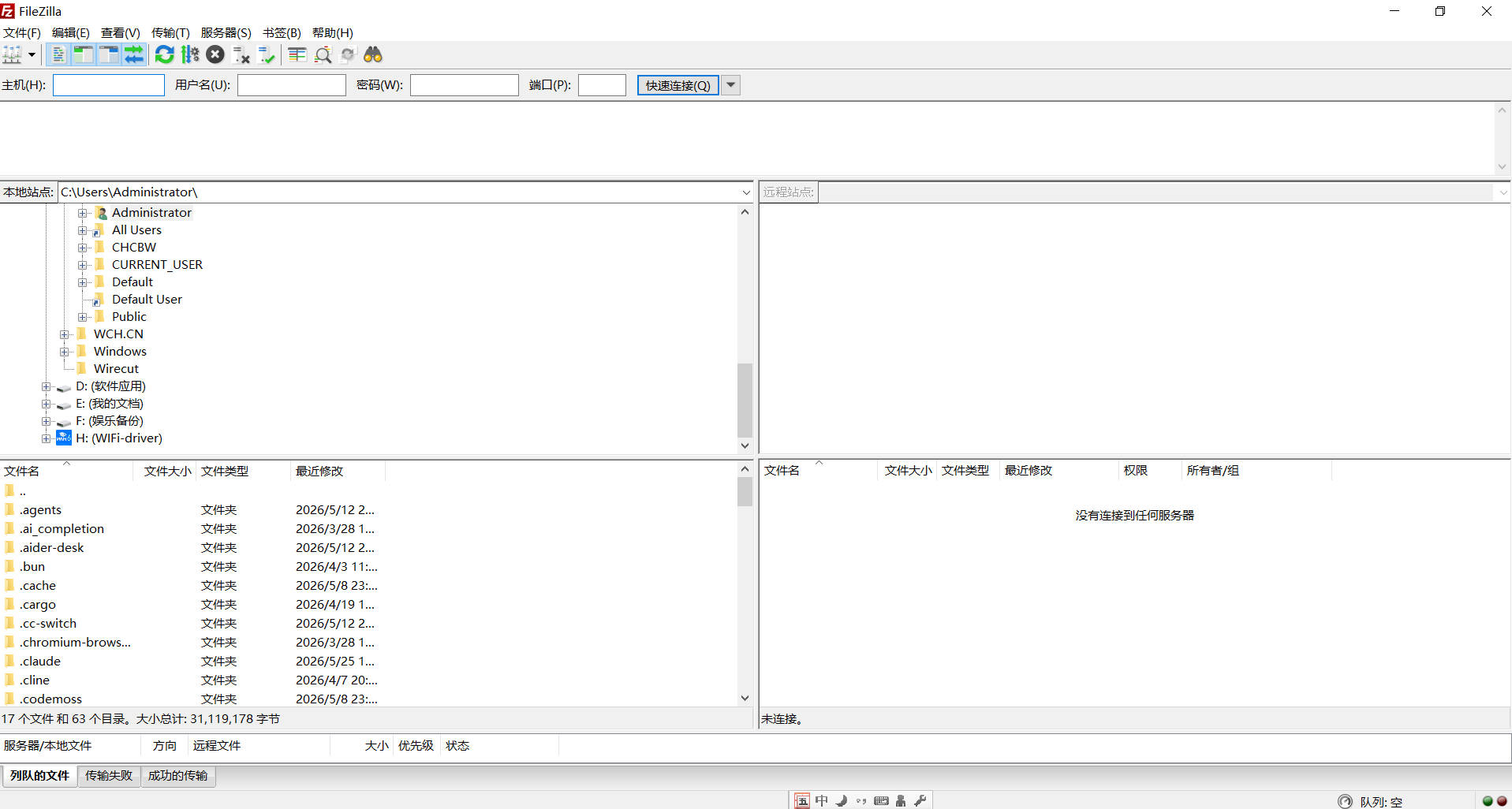Open the 帮助(H) menu
This screenshot has height=809, width=1512.
[333, 32]
